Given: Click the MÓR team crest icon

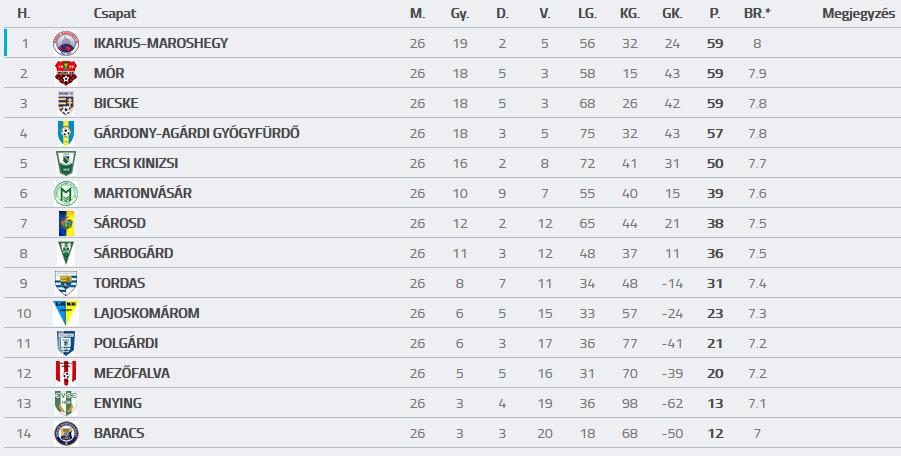Looking at the screenshot, I should pos(66,74).
